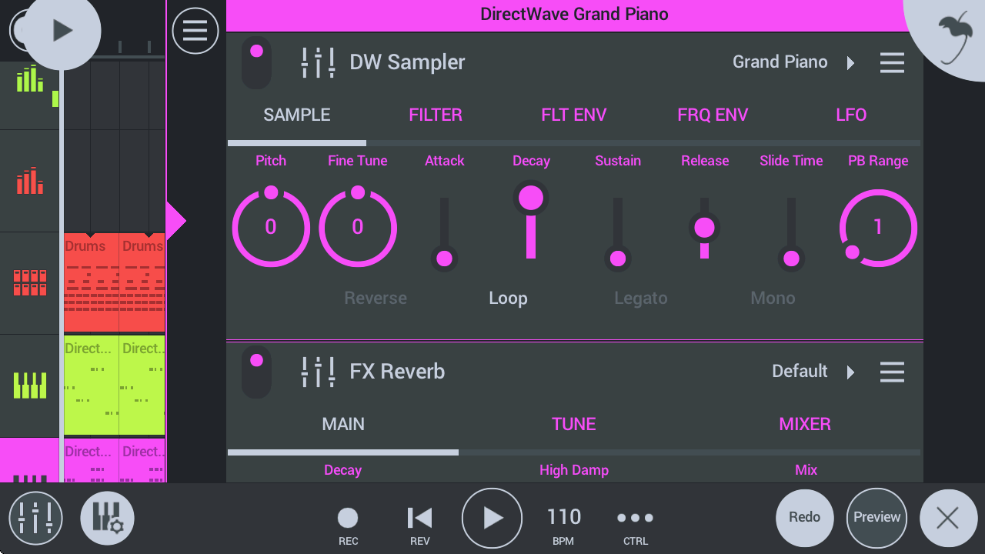Select the red mixer bars track icon
Viewport: 985px width, 554px height.
click(30, 181)
